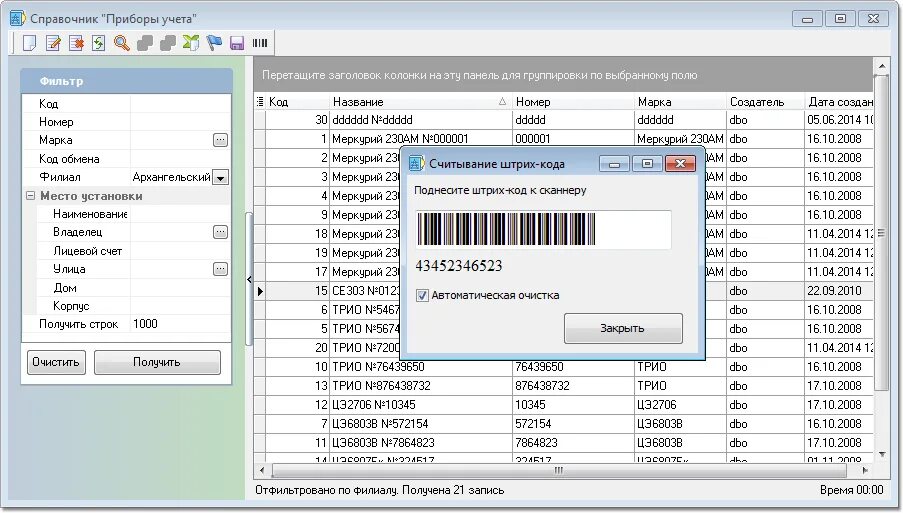Select row 'ЦЭ6803В №572154'
903x513 pixels.
point(564,424)
